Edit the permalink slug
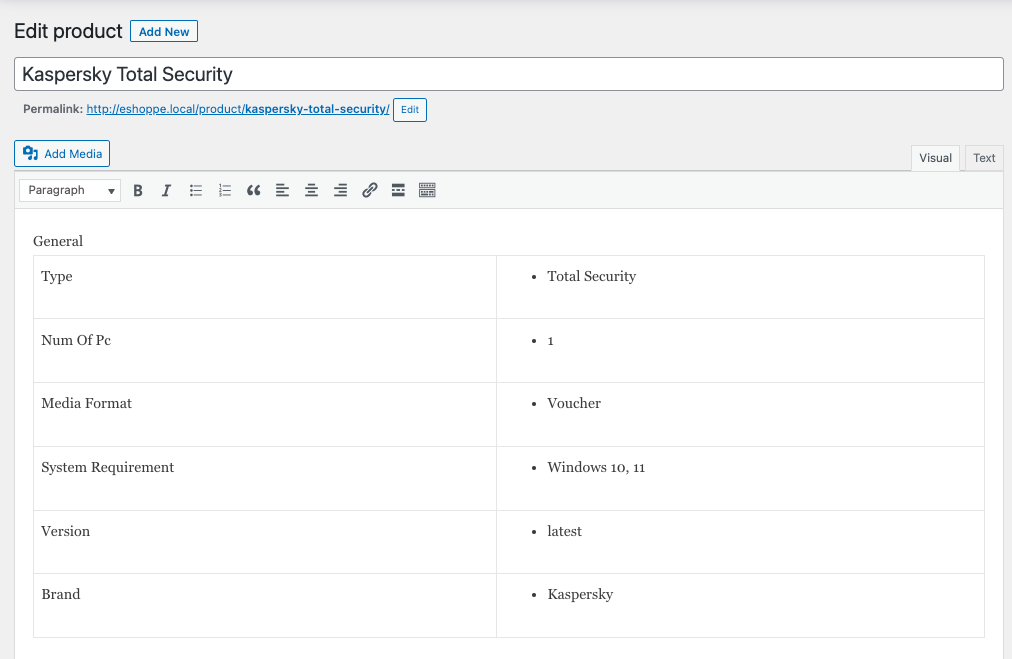The width and height of the screenshot is (1012, 659). (x=410, y=110)
